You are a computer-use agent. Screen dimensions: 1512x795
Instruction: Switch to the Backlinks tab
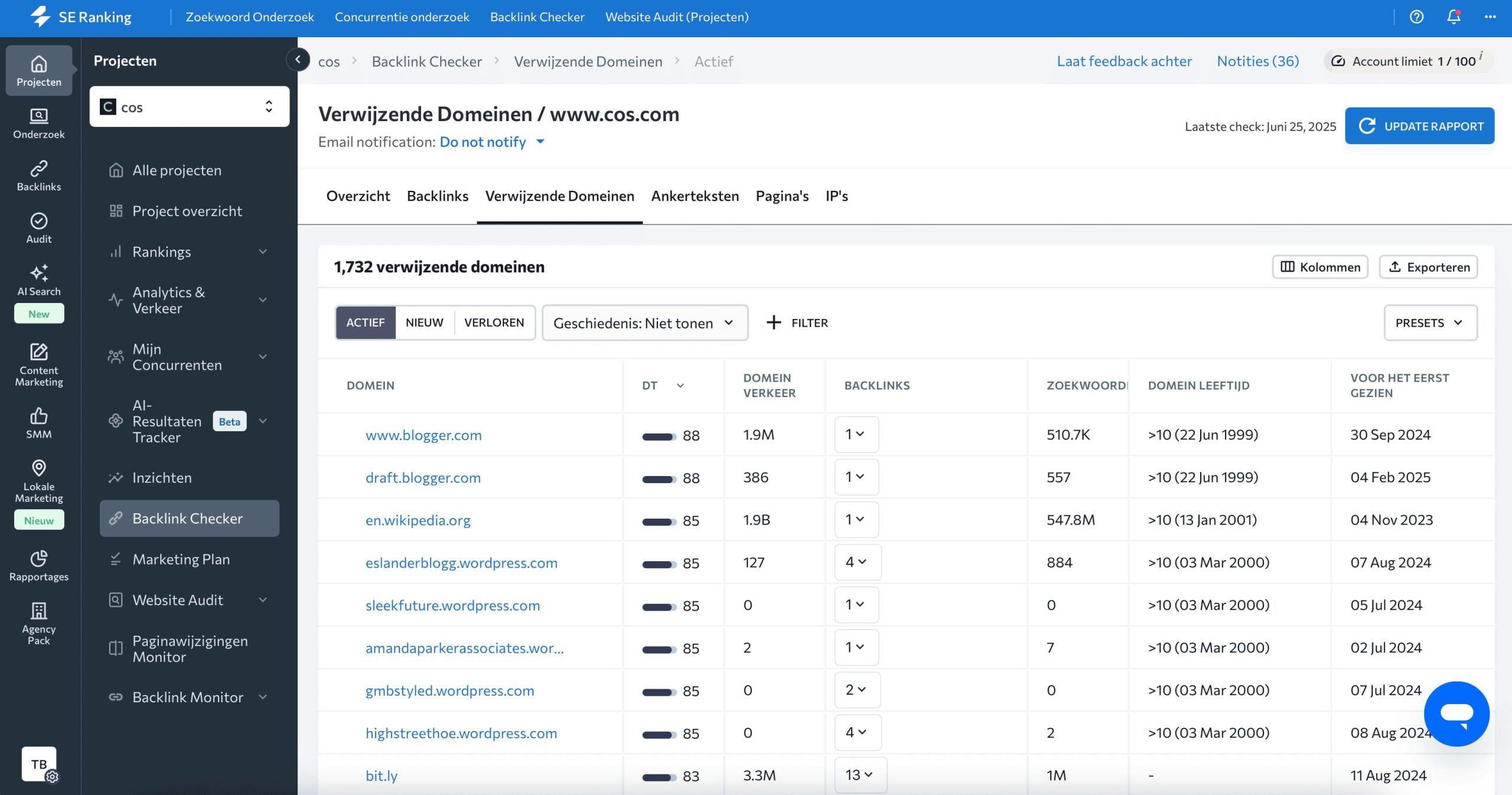pos(438,196)
